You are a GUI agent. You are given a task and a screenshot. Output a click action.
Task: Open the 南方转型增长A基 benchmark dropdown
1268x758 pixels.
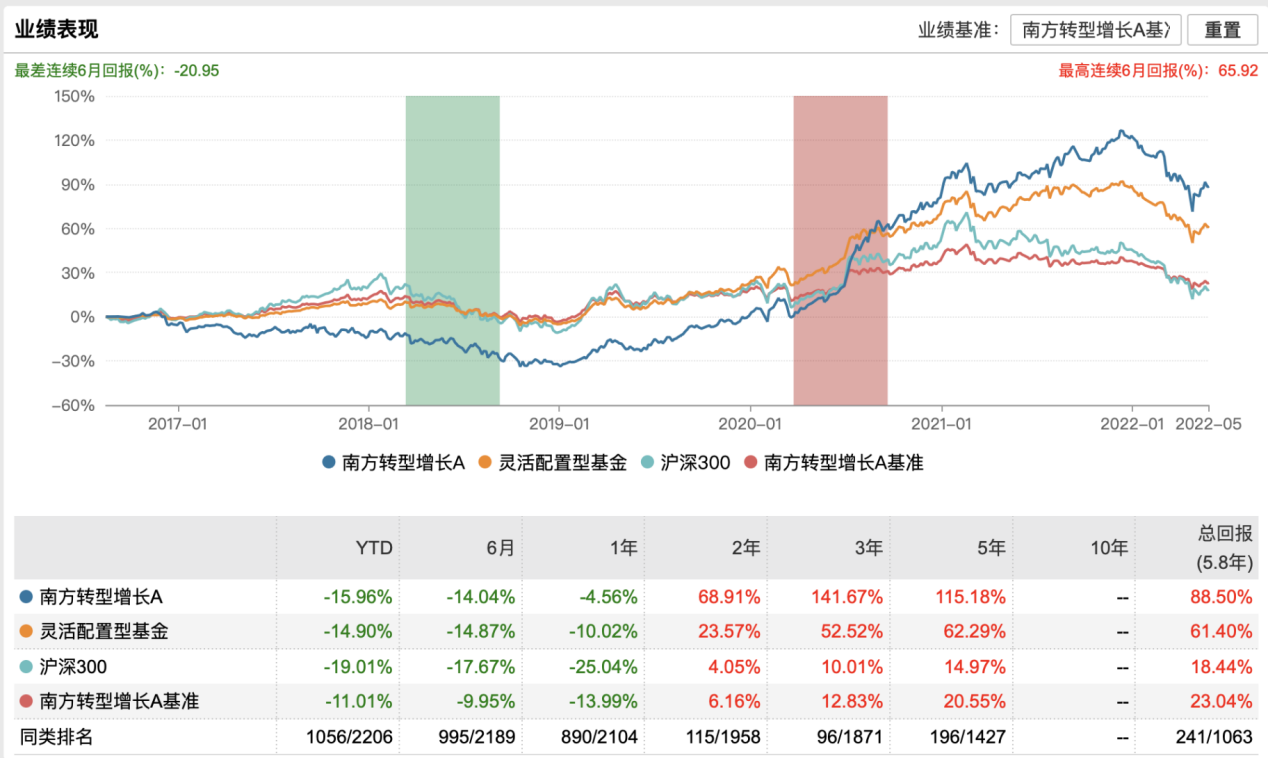click(1096, 30)
